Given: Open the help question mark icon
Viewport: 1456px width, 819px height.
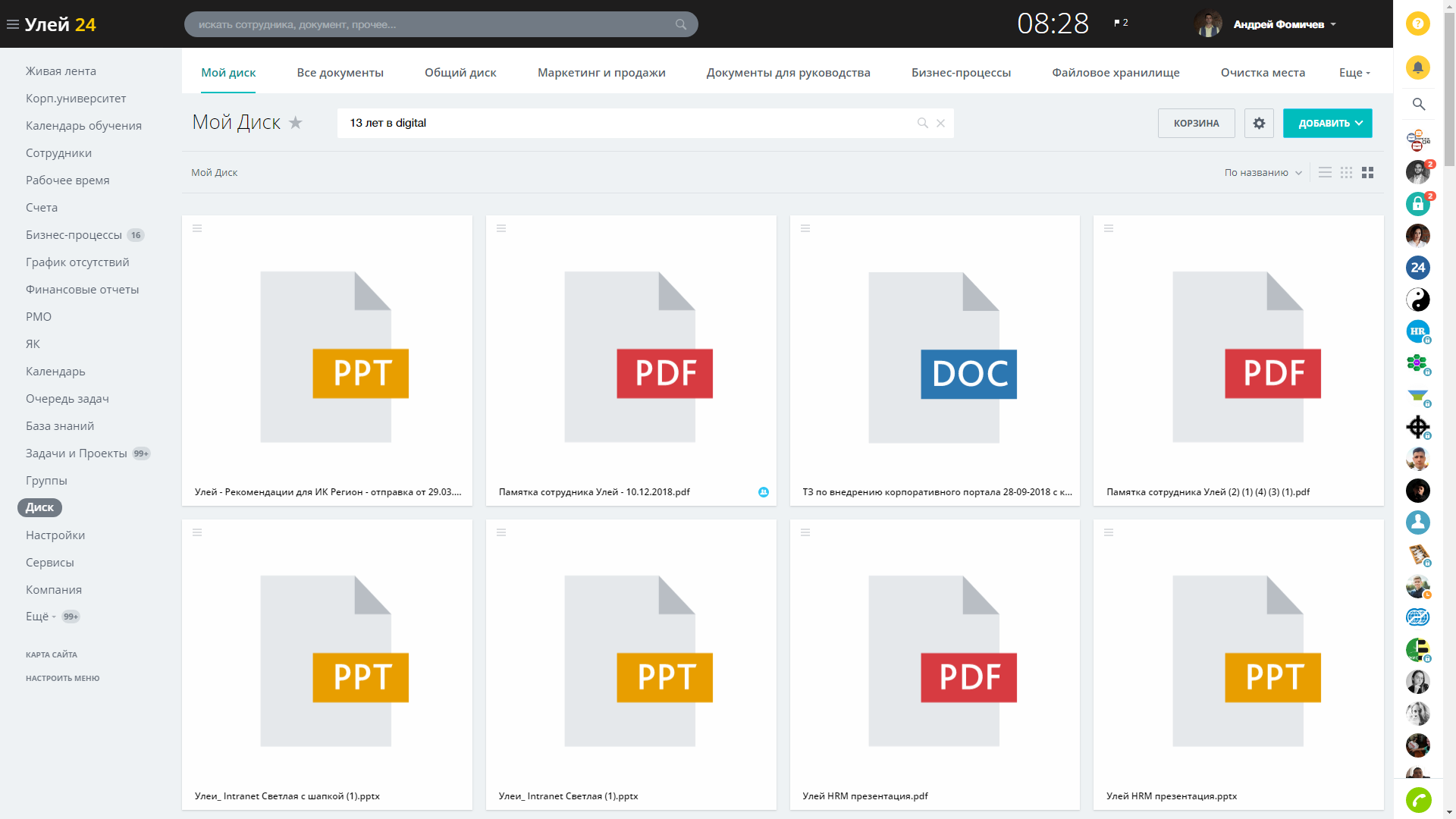Looking at the screenshot, I should point(1418,24).
